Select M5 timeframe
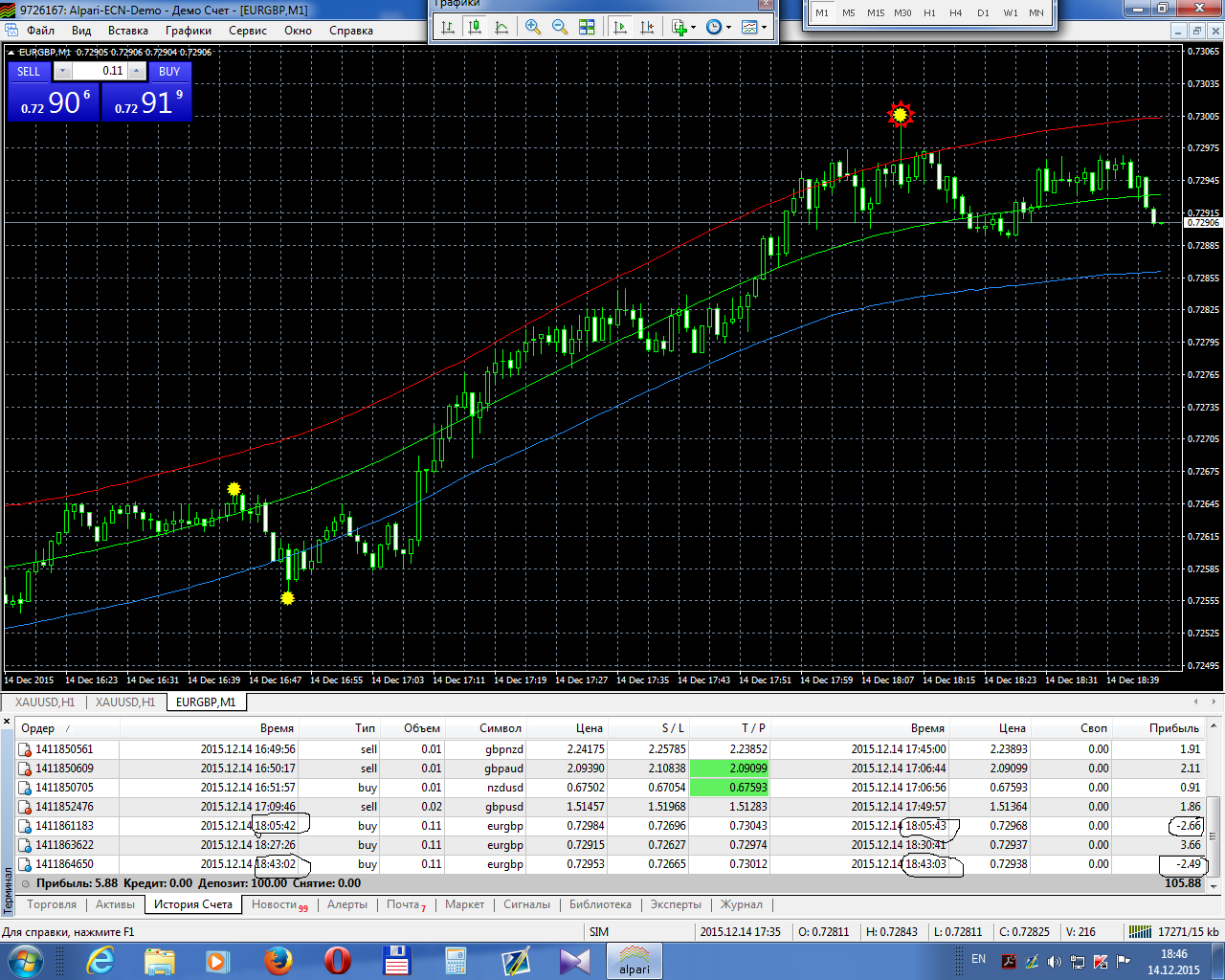The width and height of the screenshot is (1225, 980). click(x=849, y=13)
